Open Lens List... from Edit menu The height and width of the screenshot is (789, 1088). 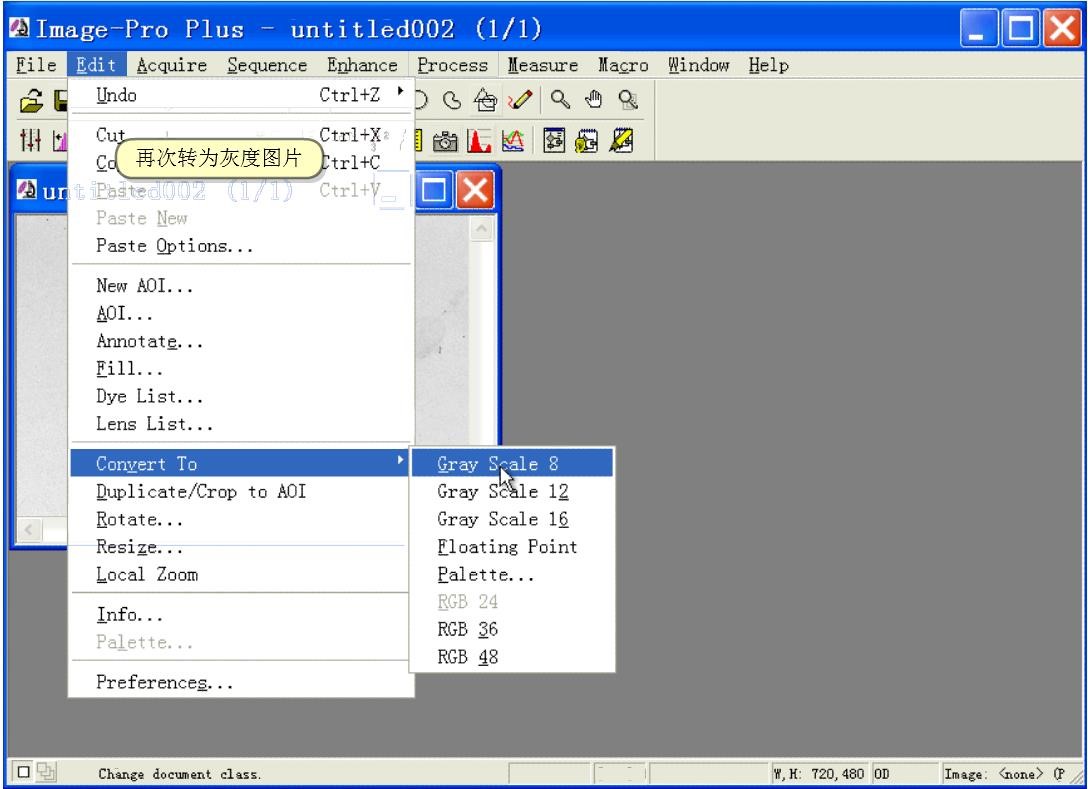tap(241, 423)
